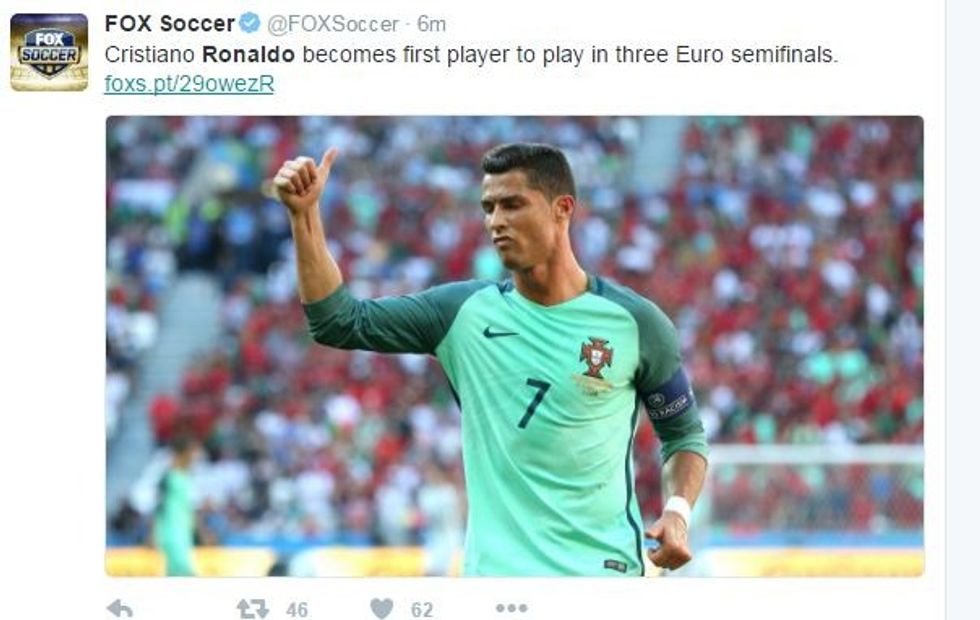Image resolution: width=980 pixels, height=620 pixels.
Task: Click the Nike swoosh on the jersey
Action: pyautogui.click(x=499, y=333)
